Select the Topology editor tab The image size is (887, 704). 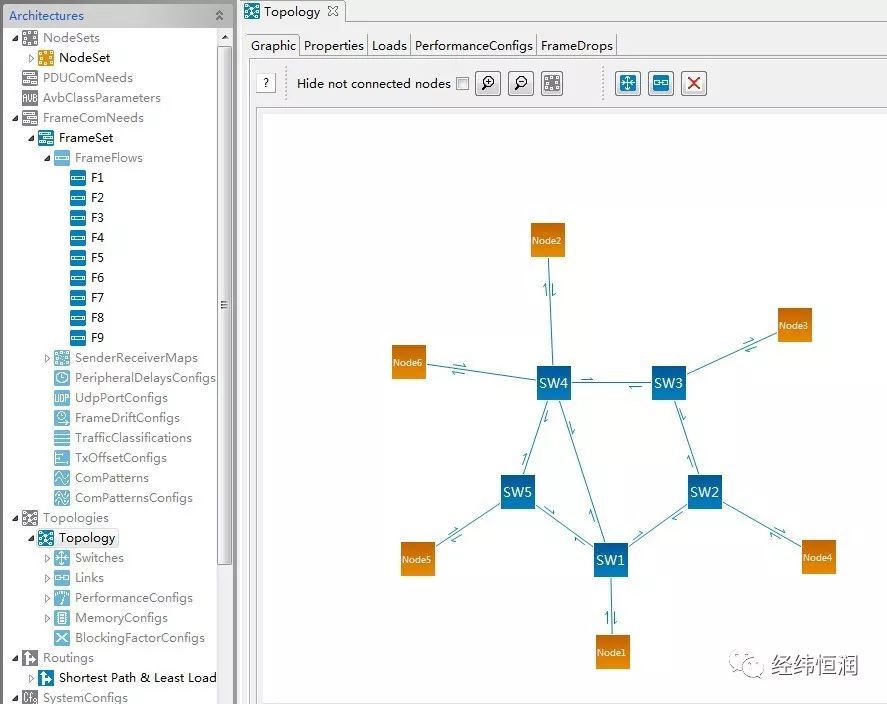(x=291, y=11)
